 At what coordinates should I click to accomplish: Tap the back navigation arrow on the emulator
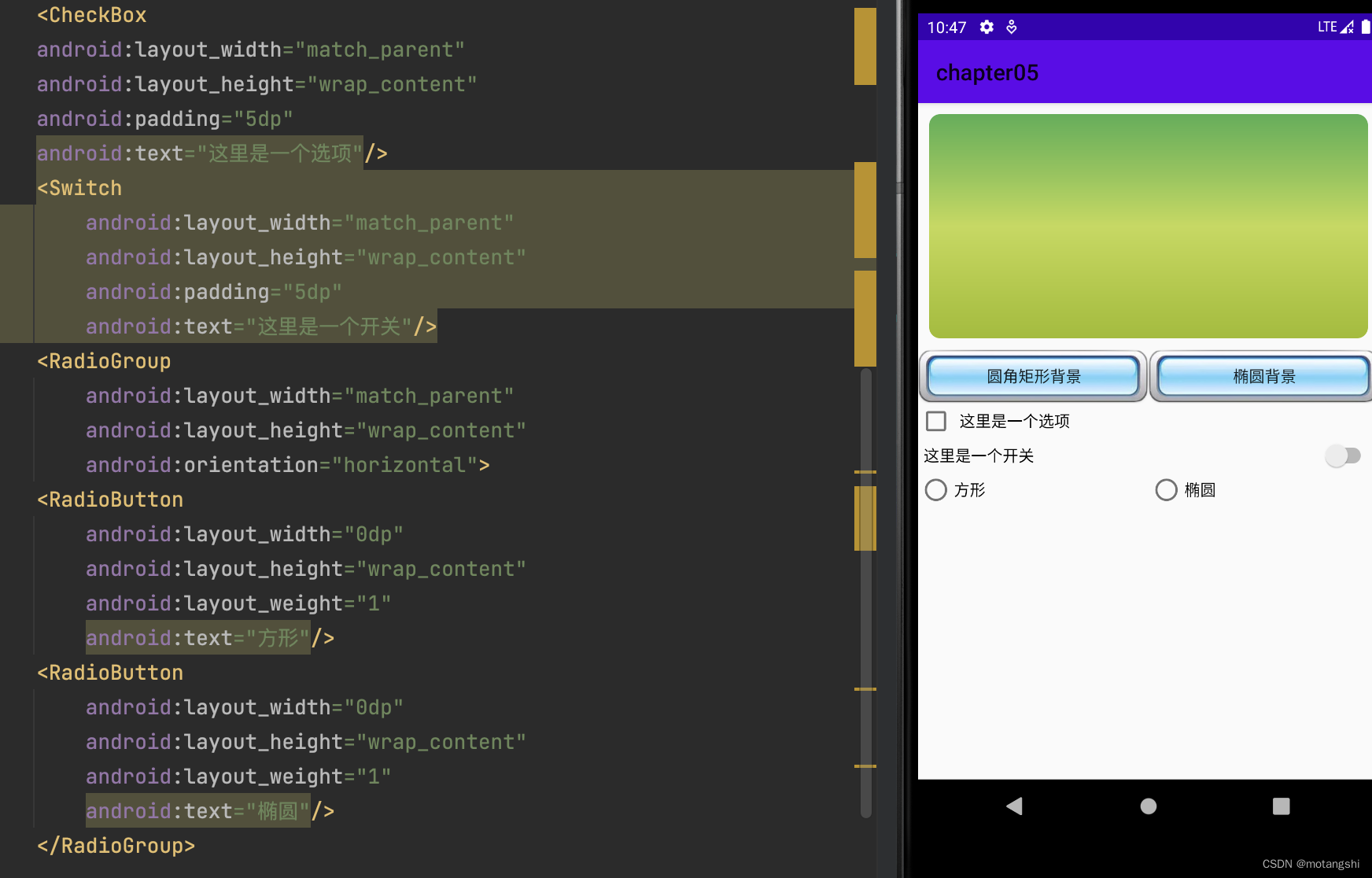pyautogui.click(x=1014, y=806)
